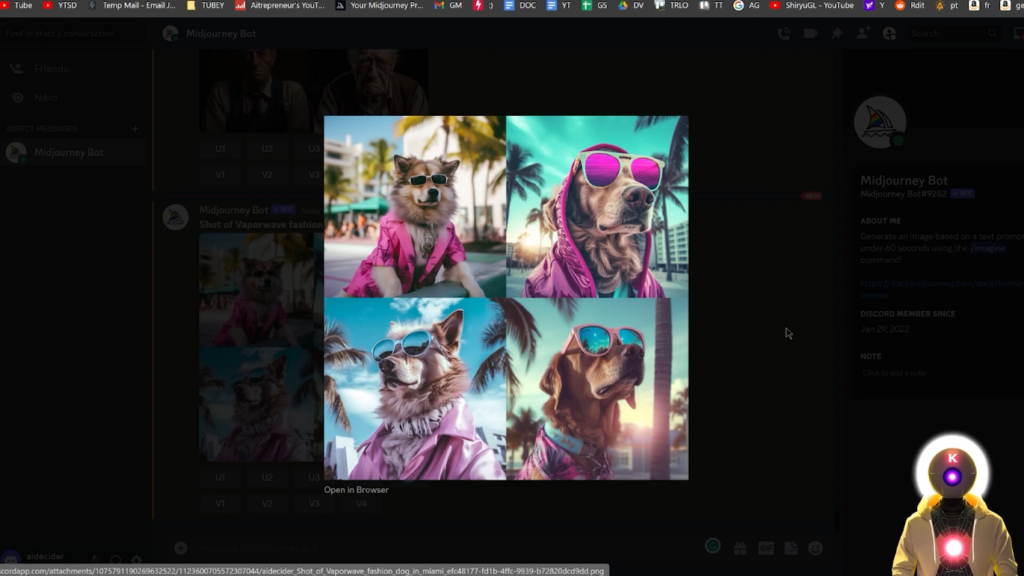Click V1 under the old man images
Image resolution: width=1024 pixels, height=576 pixels.
(220, 175)
